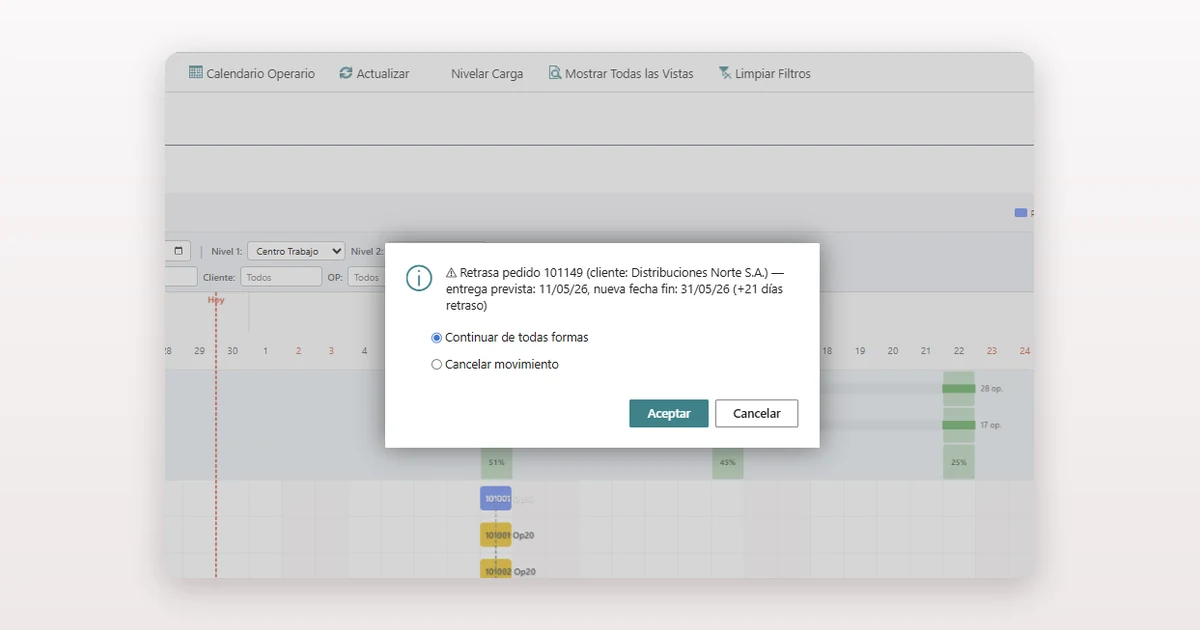Open the OP Todos filter field

pos(366,277)
